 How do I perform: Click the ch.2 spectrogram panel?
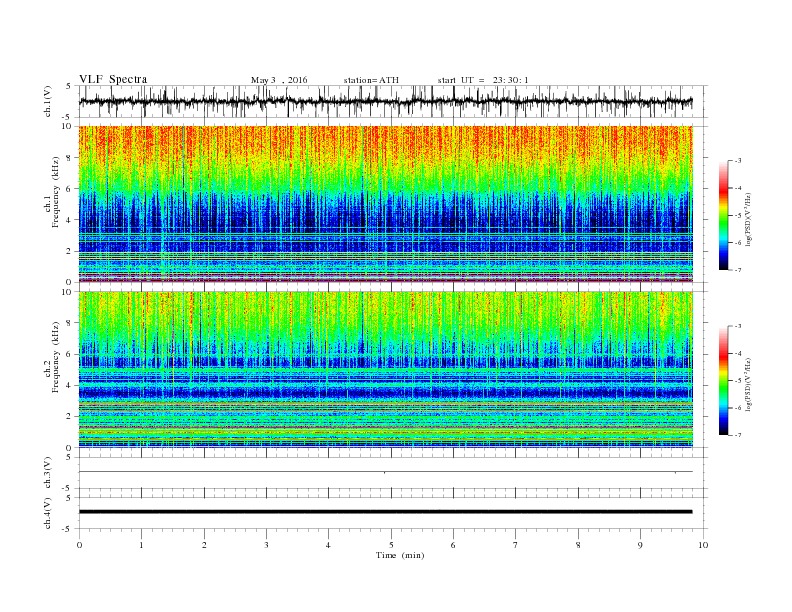point(385,370)
